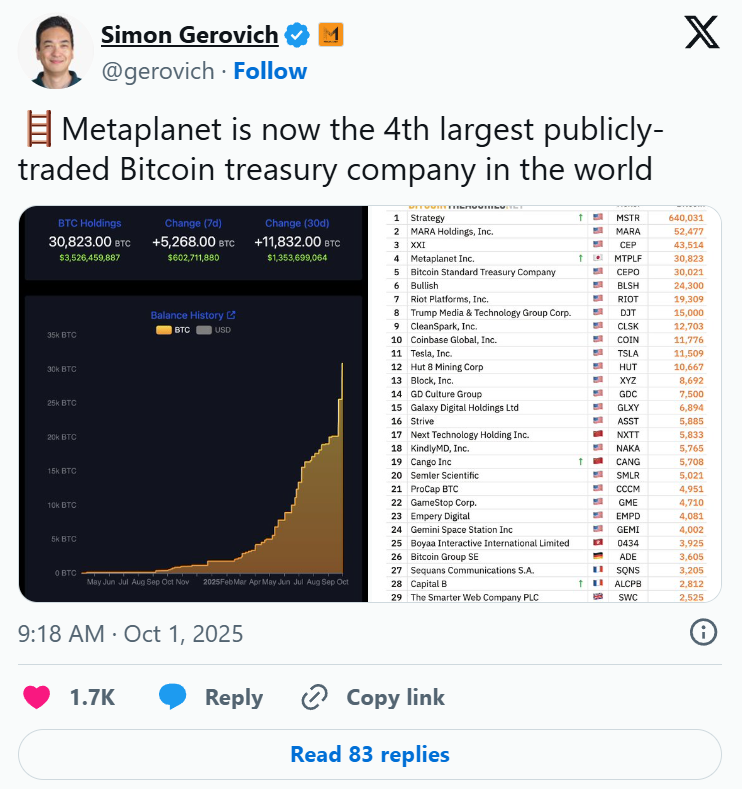The height and width of the screenshot is (789, 742).
Task: Click the orange Metaplanet affiliate badge
Action: pyautogui.click(x=331, y=36)
